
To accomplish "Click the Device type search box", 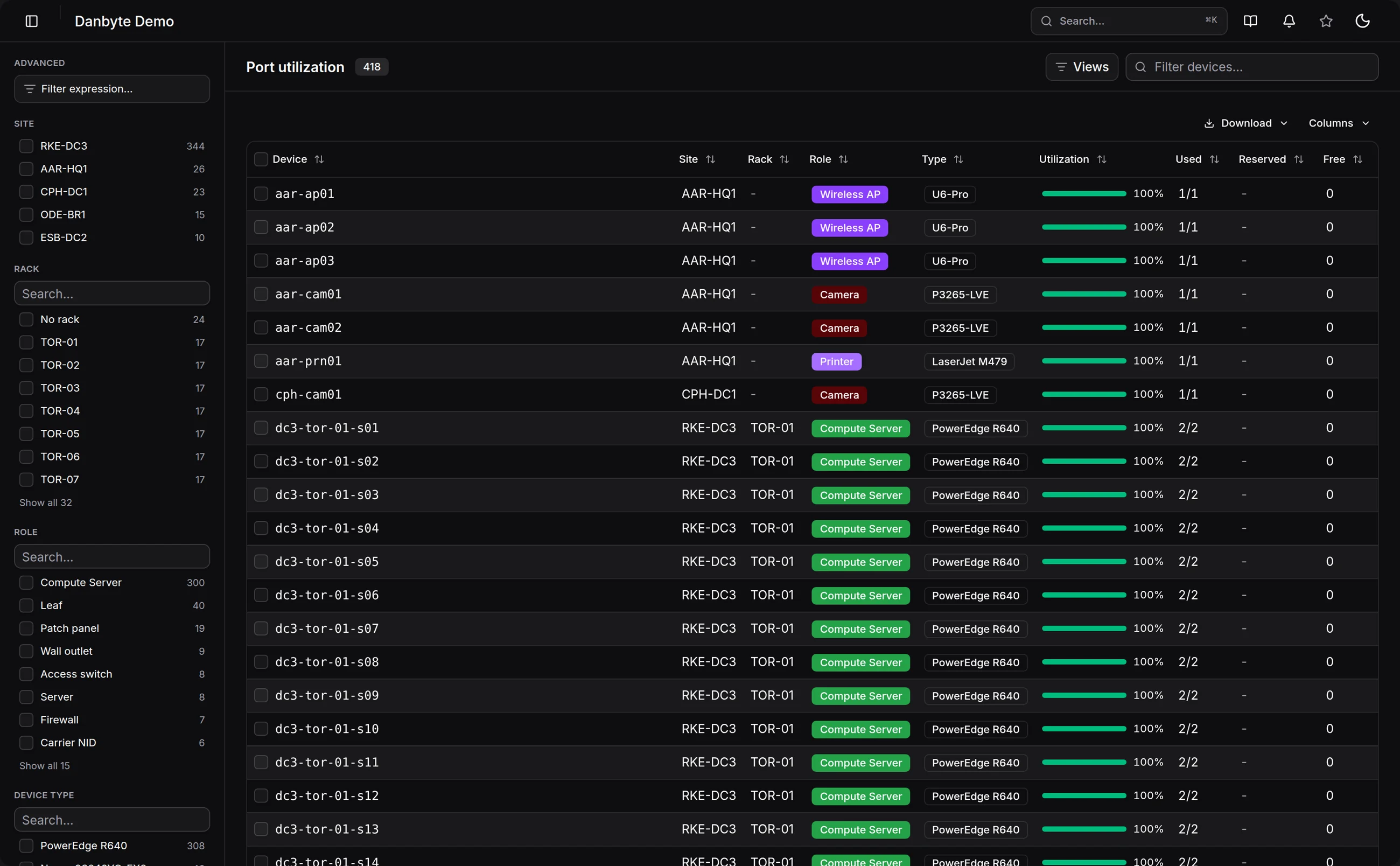I will [111, 820].
